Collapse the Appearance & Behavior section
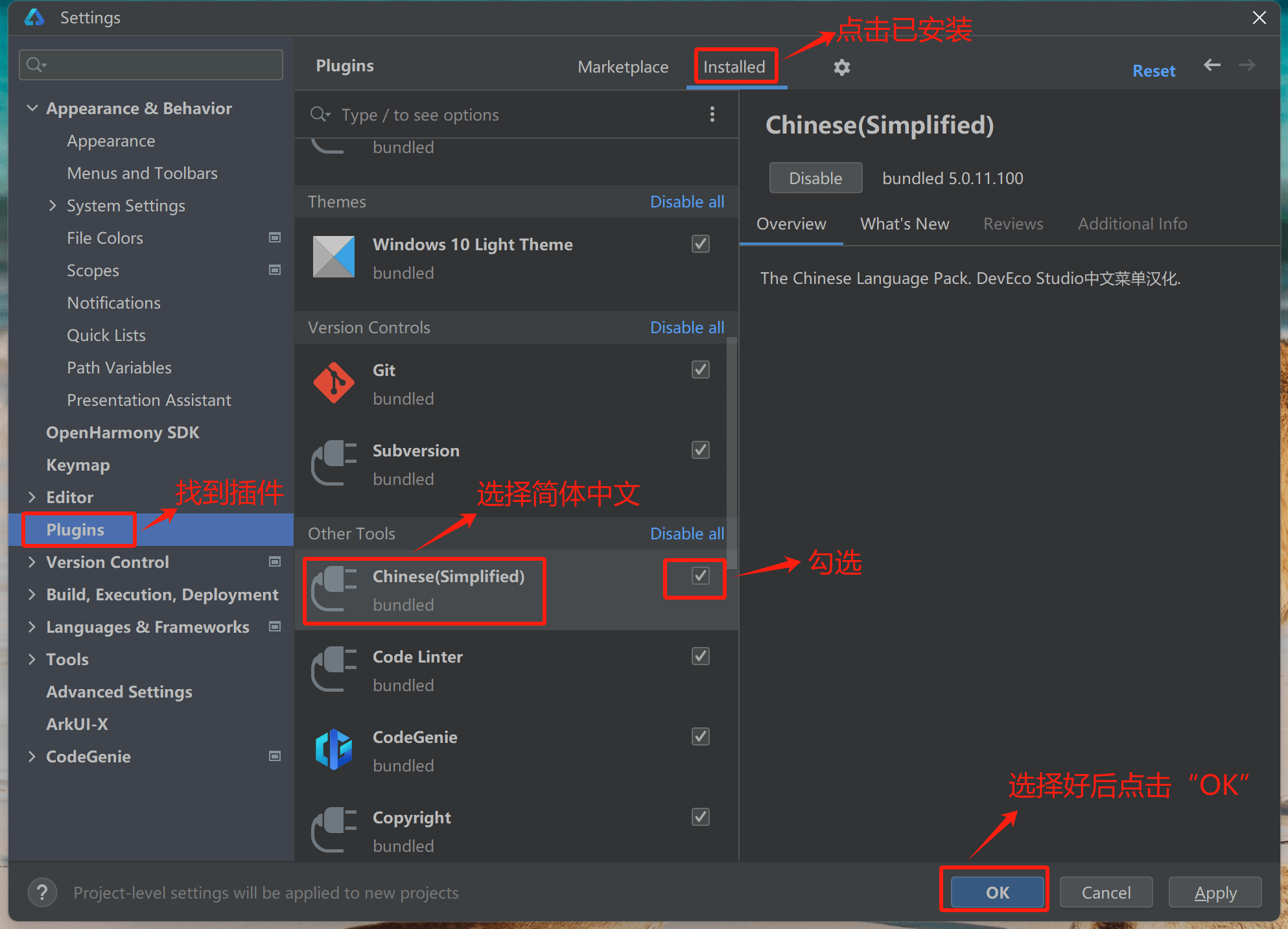Viewport: 1288px width, 929px height. (32, 108)
